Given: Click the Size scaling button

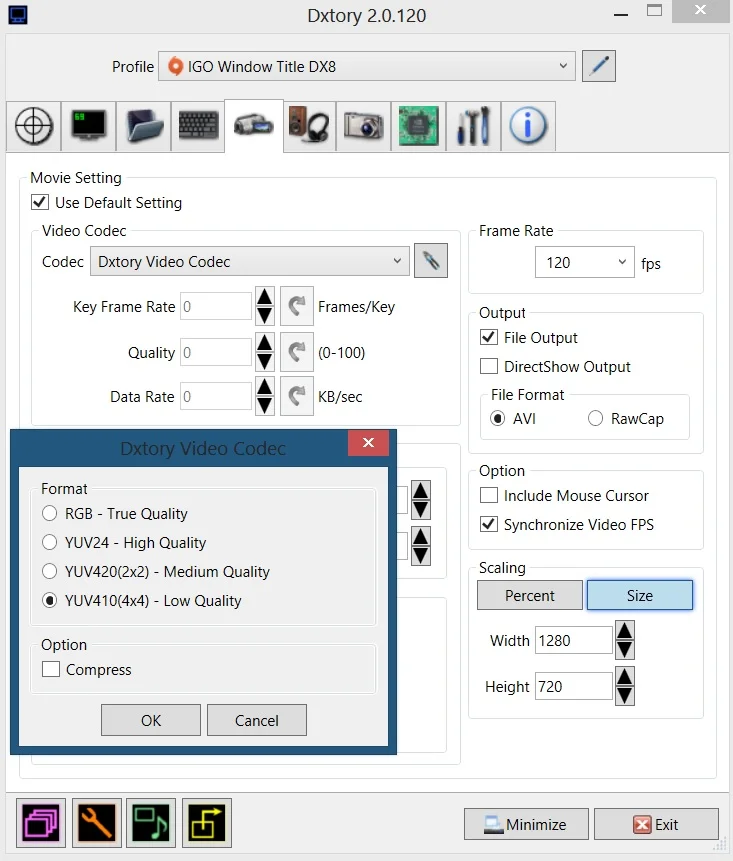Looking at the screenshot, I should [640, 595].
